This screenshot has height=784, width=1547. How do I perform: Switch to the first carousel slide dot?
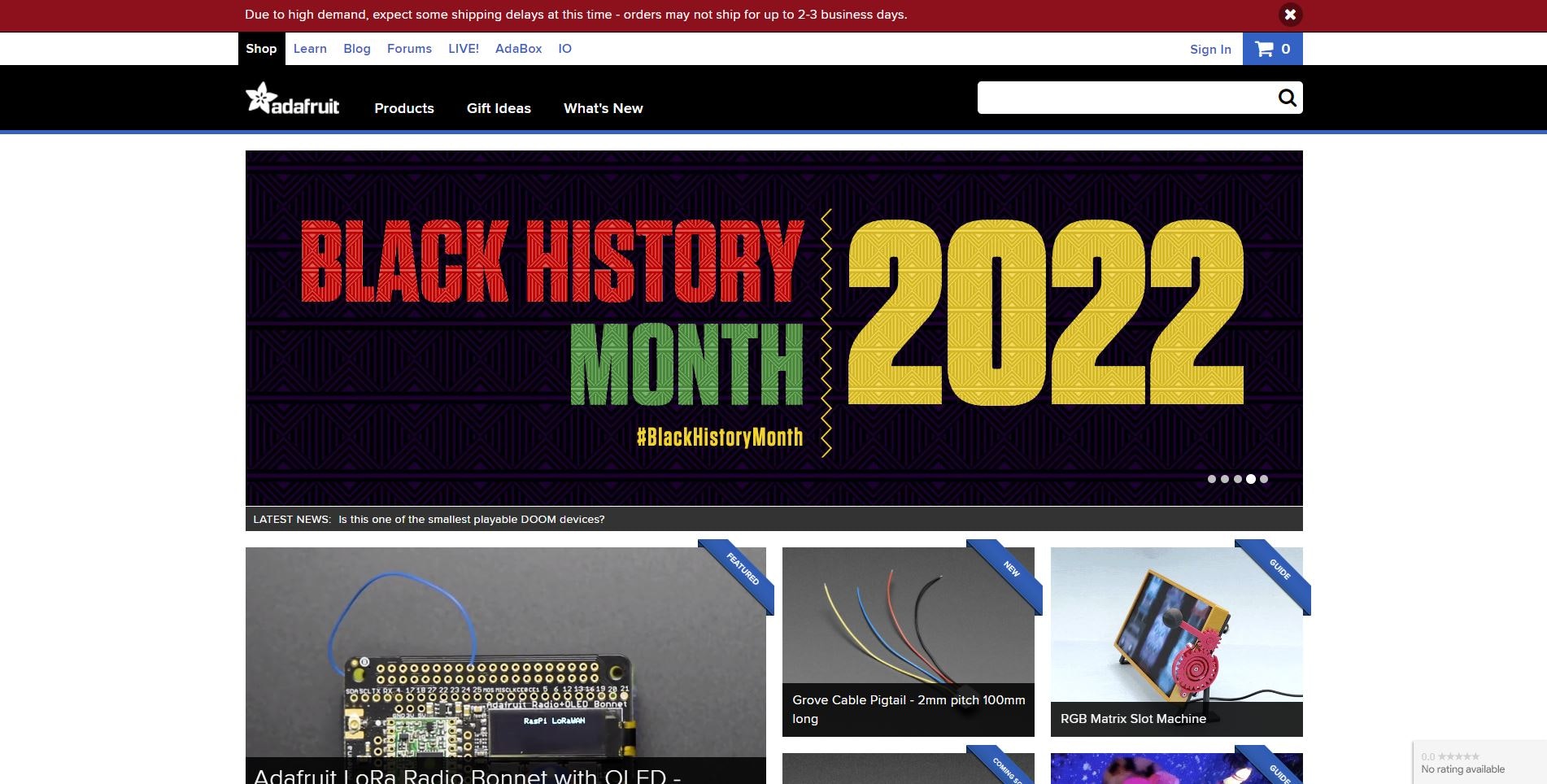pos(1211,479)
